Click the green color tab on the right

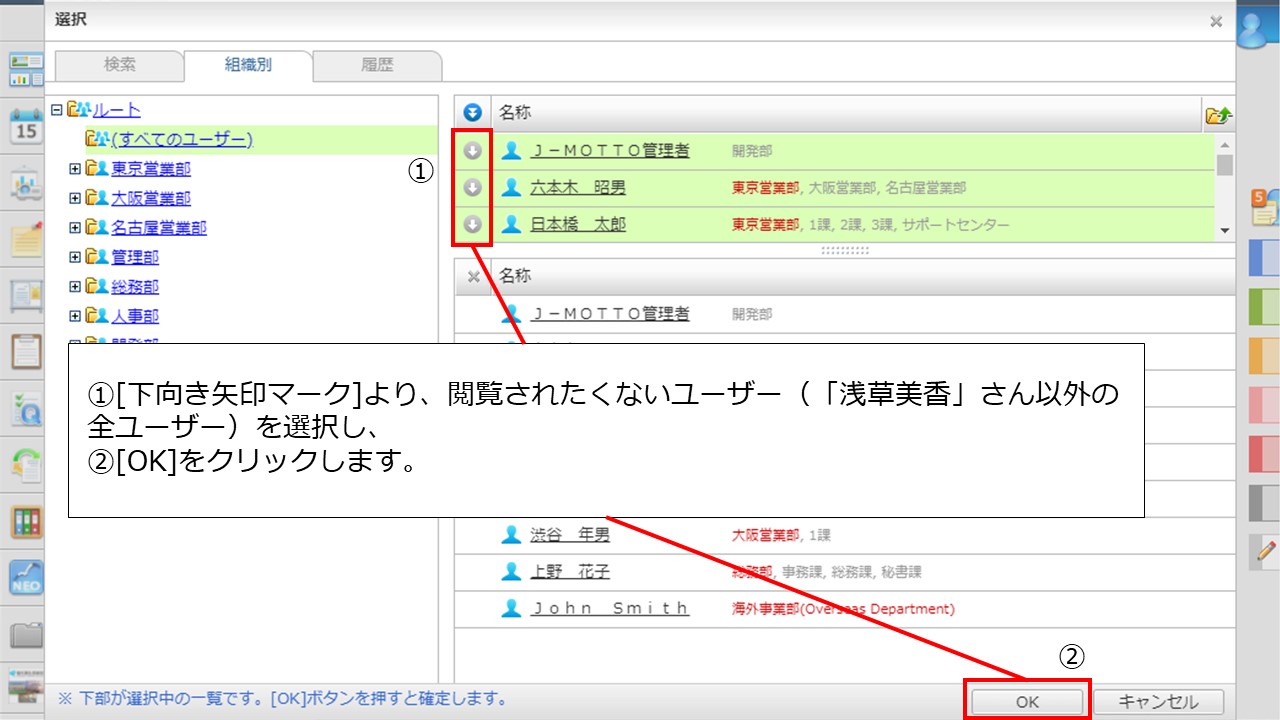click(1264, 307)
